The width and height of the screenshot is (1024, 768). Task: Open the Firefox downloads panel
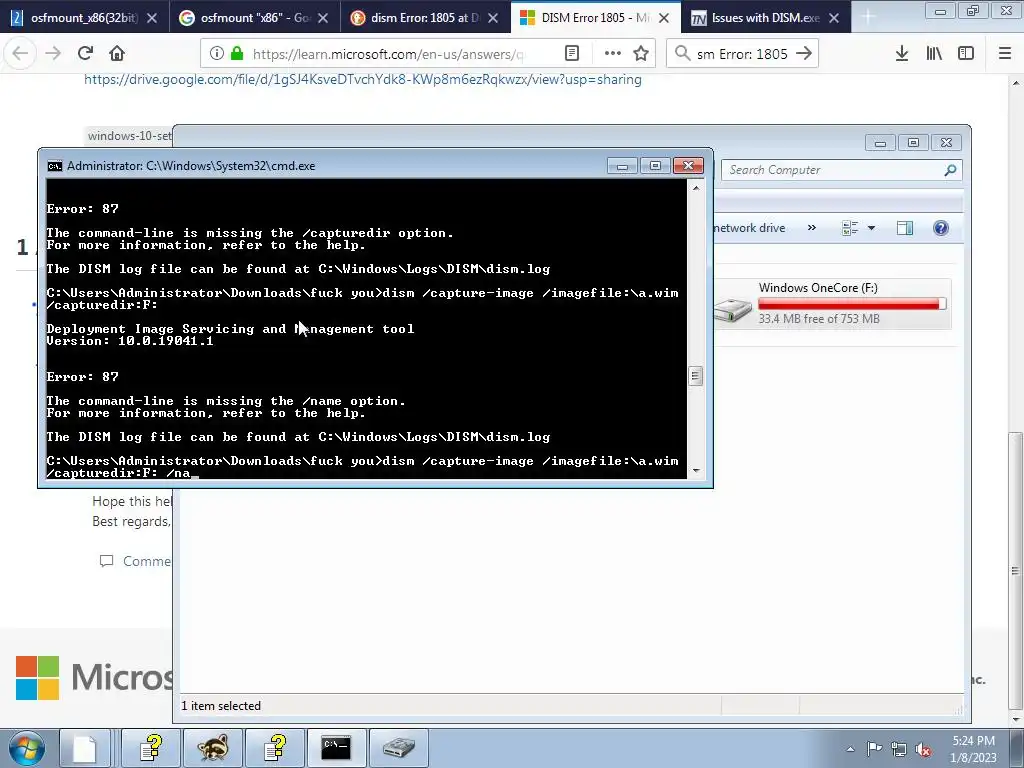902,54
